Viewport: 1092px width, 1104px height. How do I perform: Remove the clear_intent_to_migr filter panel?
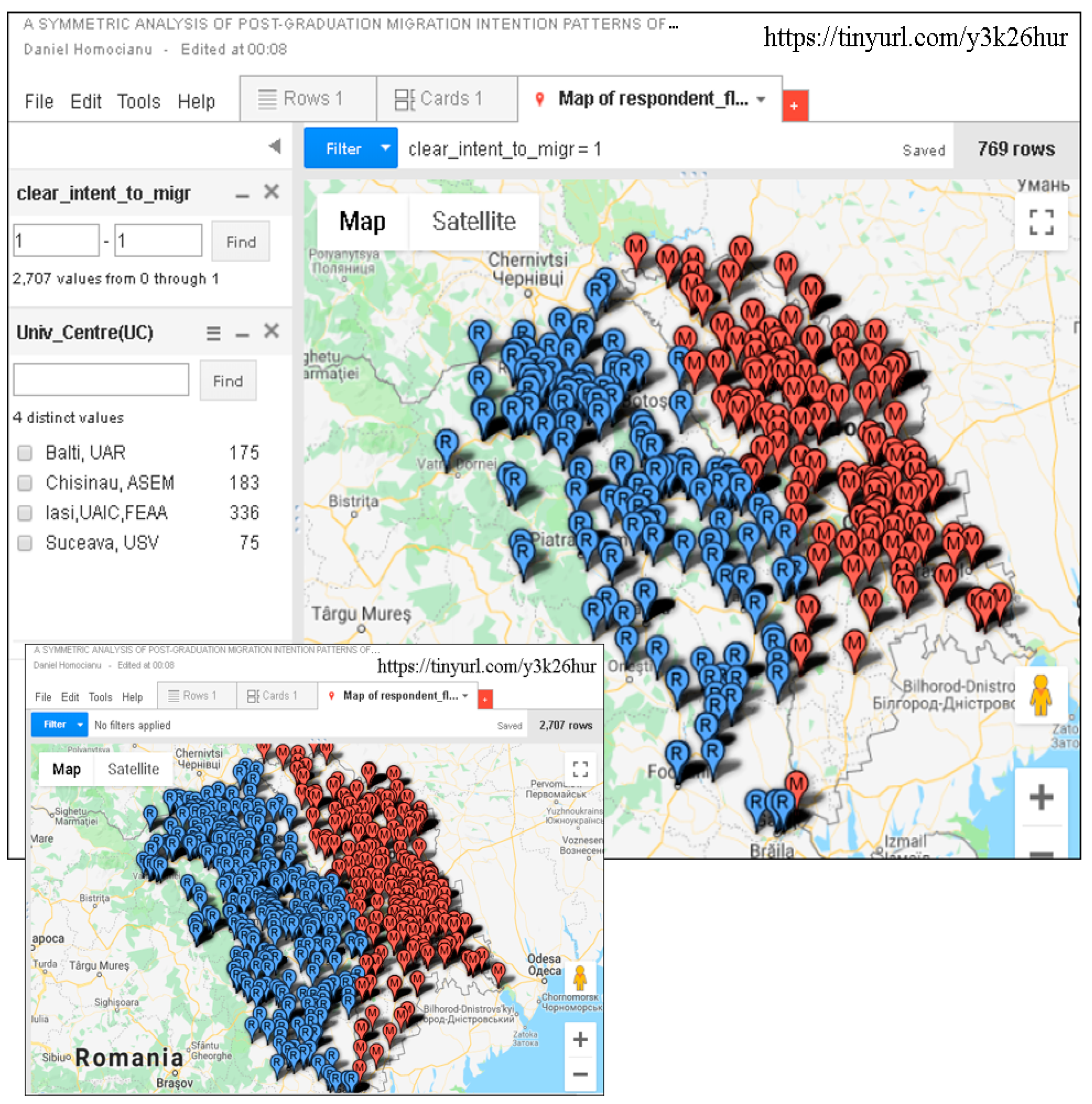271,191
